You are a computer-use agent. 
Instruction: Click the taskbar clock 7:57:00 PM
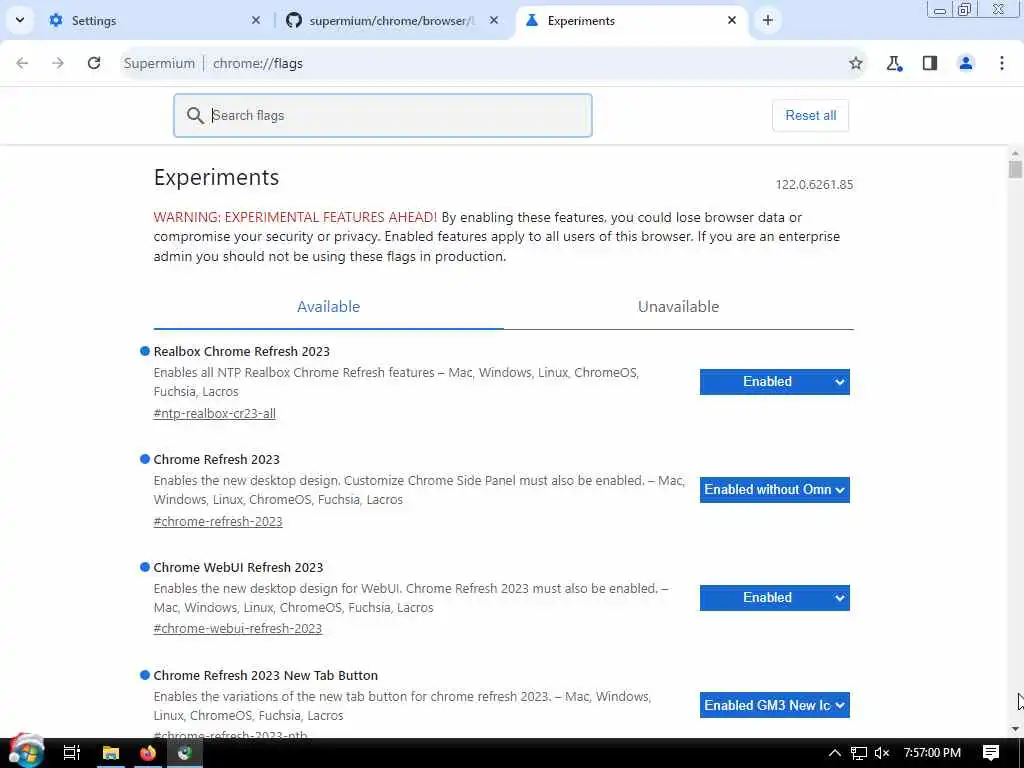click(x=932, y=753)
